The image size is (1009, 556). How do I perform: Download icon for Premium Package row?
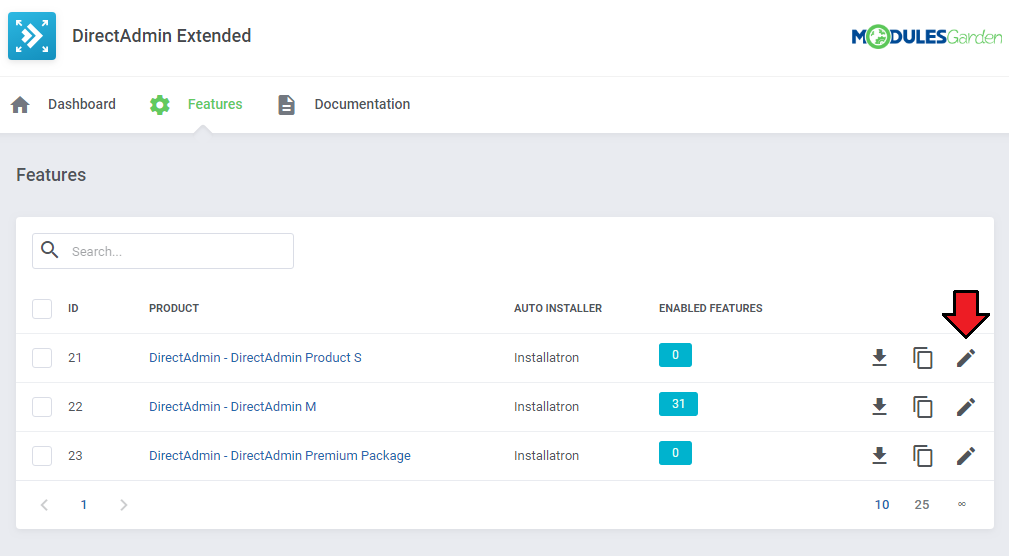click(879, 456)
